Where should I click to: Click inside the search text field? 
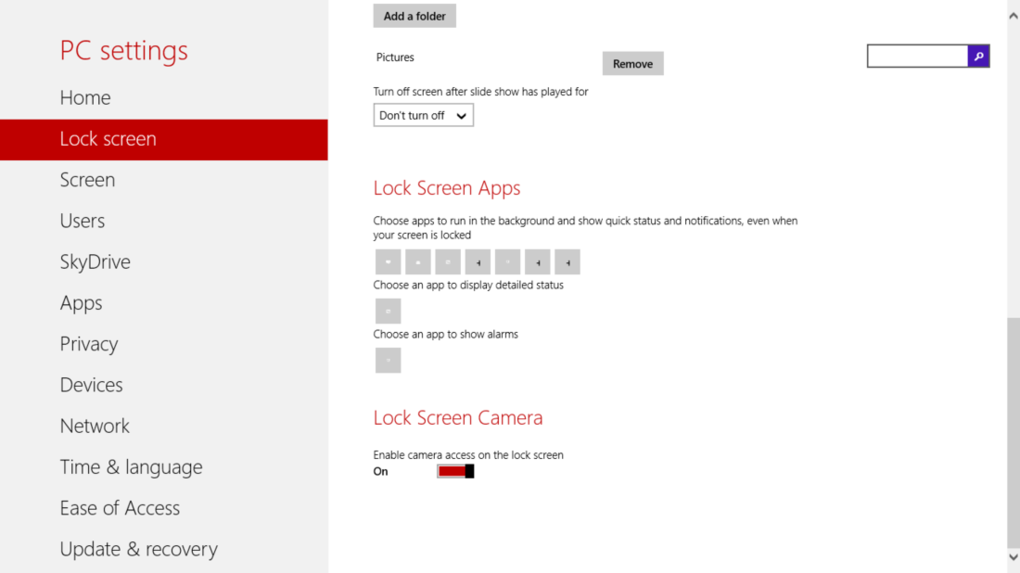[x=917, y=56]
